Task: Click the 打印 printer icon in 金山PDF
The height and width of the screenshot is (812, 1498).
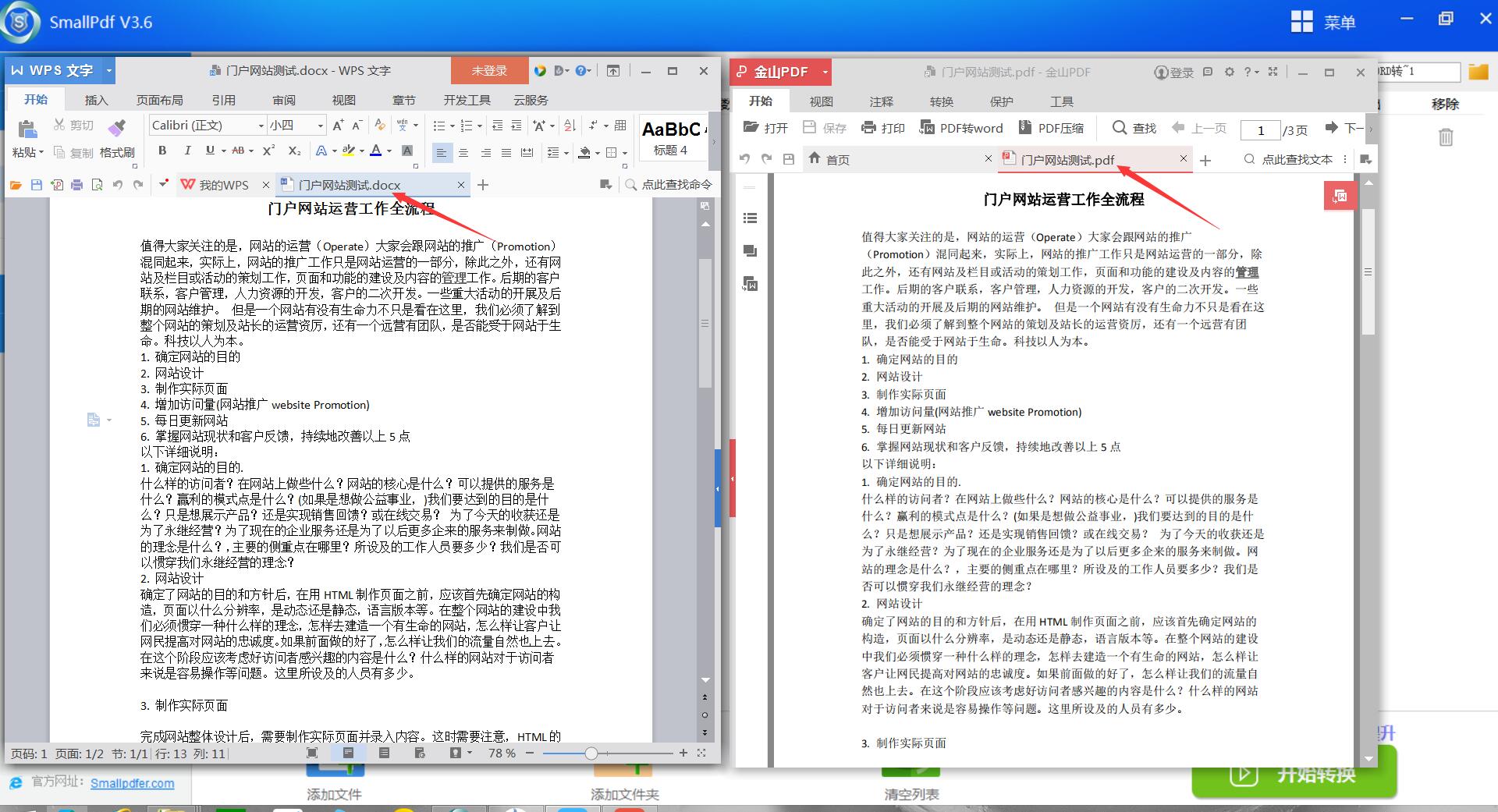Action: [868, 128]
